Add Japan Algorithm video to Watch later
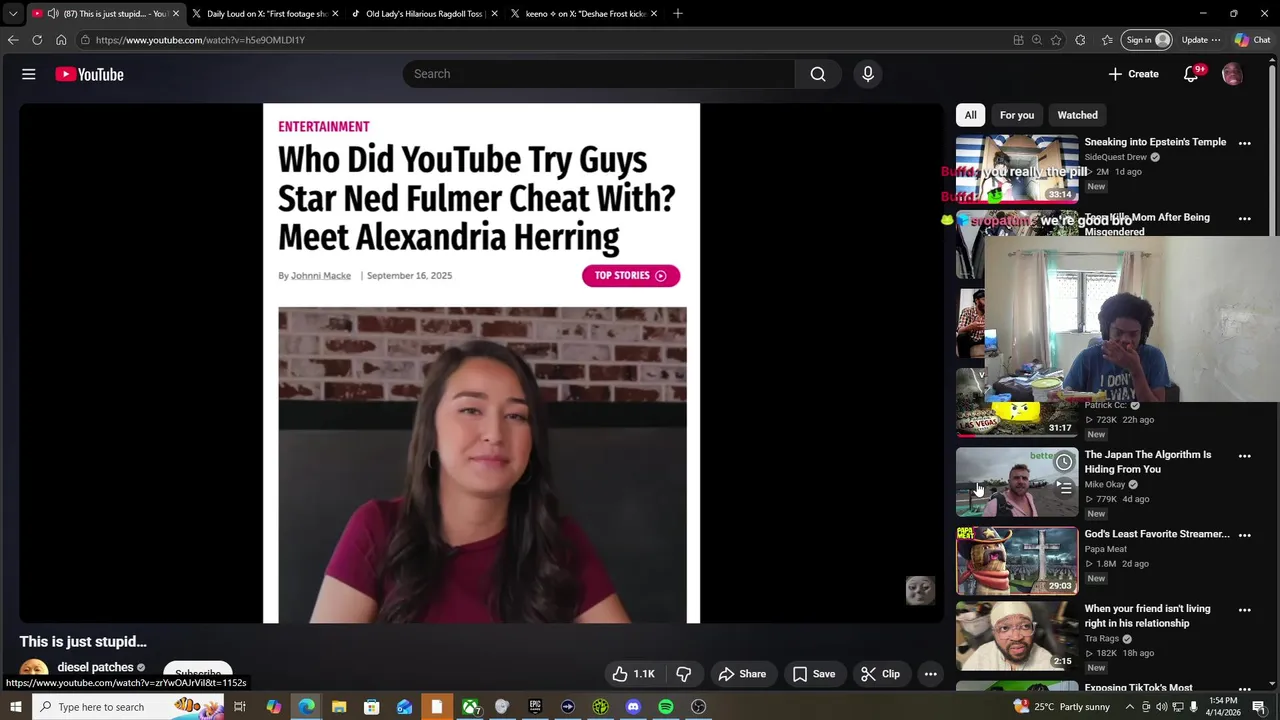 1064,462
